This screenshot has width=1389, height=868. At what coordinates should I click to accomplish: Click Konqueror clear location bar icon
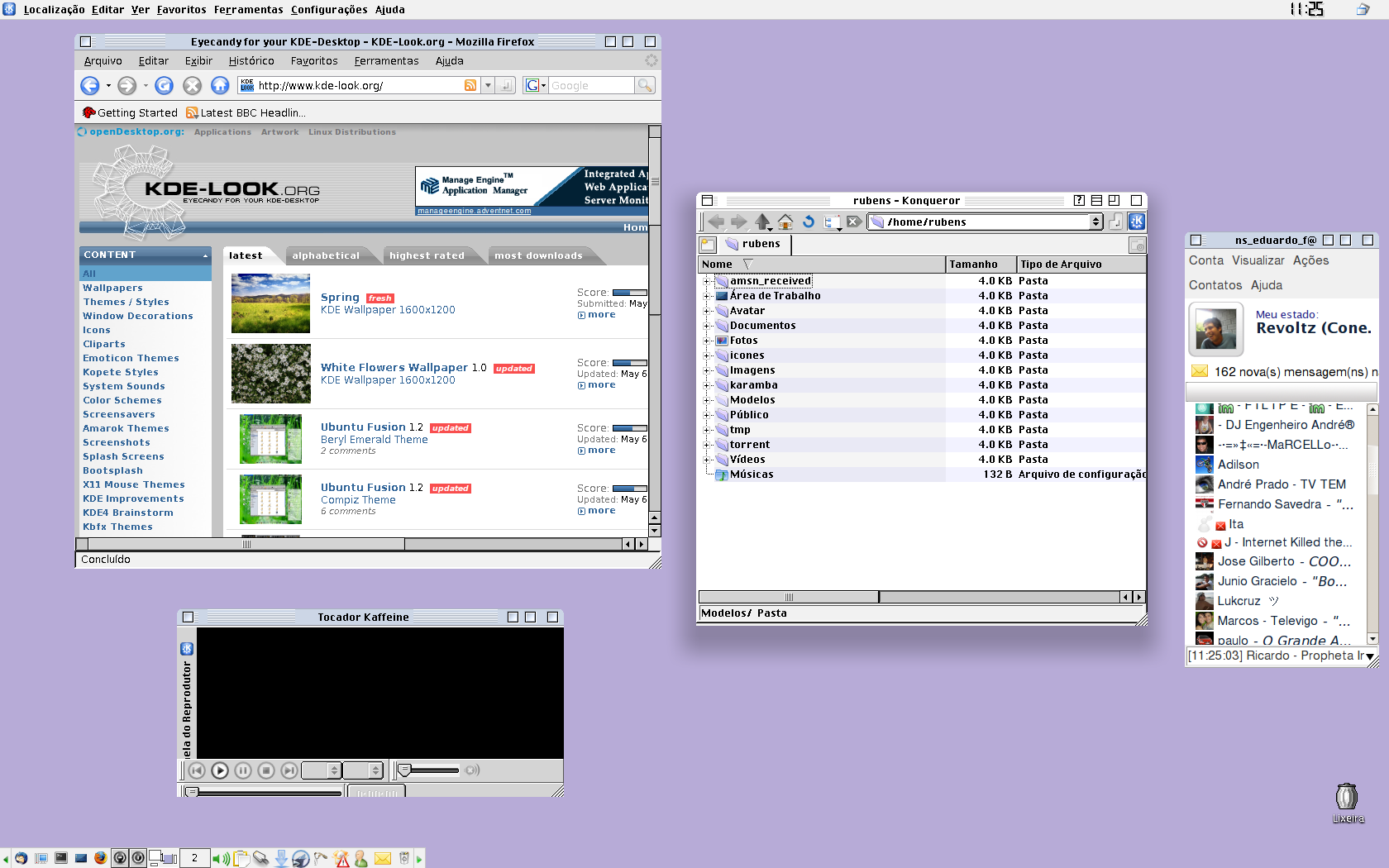(x=854, y=222)
